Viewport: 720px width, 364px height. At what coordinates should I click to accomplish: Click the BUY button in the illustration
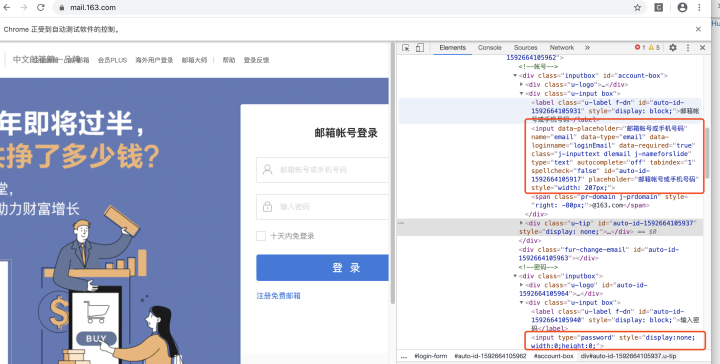(x=96, y=339)
